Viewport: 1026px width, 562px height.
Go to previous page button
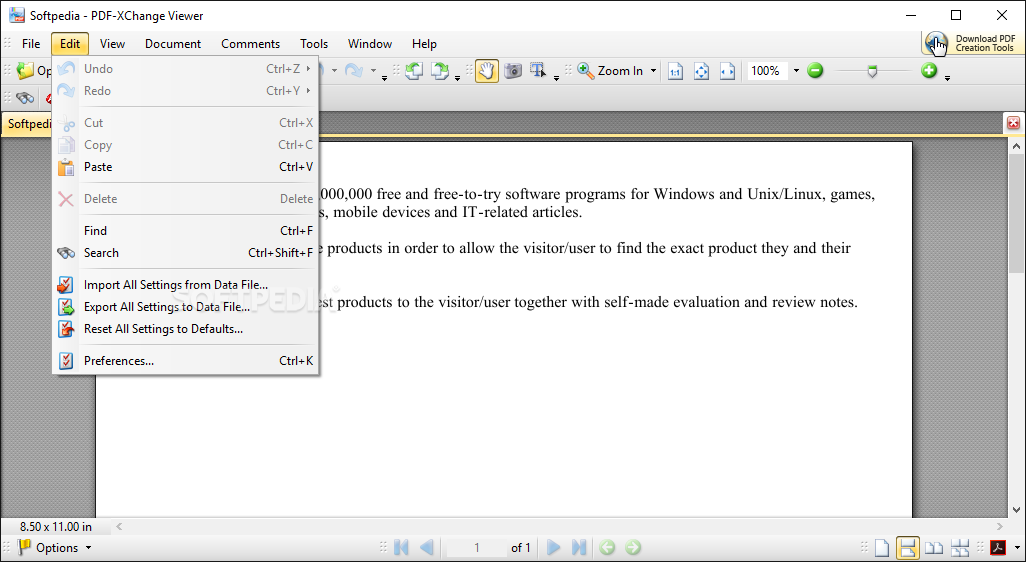pos(427,548)
